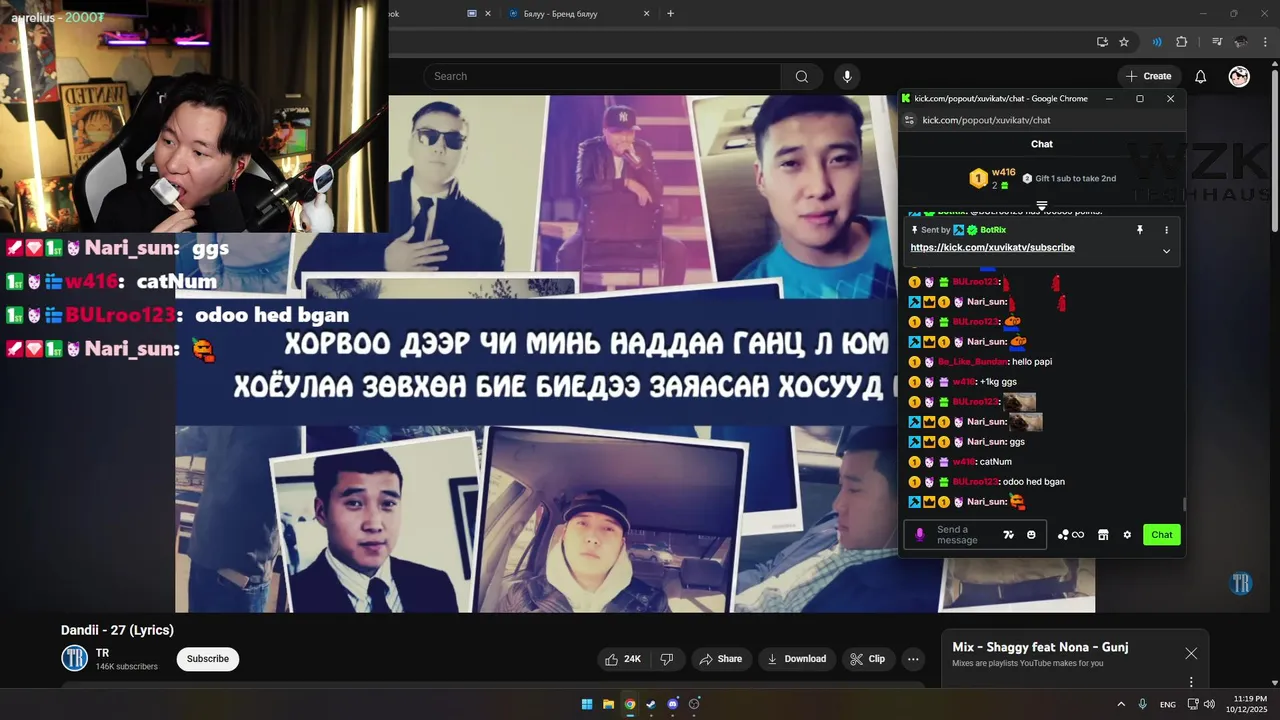Close the Mix - Shaggy feat Nona panel
Image resolution: width=1280 pixels, height=720 pixels.
(x=1191, y=653)
